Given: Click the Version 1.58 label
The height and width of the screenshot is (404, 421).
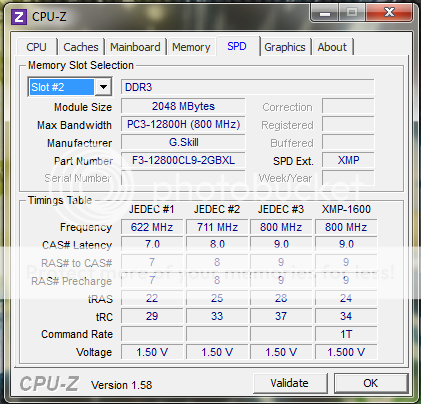Looking at the screenshot, I should pyautogui.click(x=122, y=385).
